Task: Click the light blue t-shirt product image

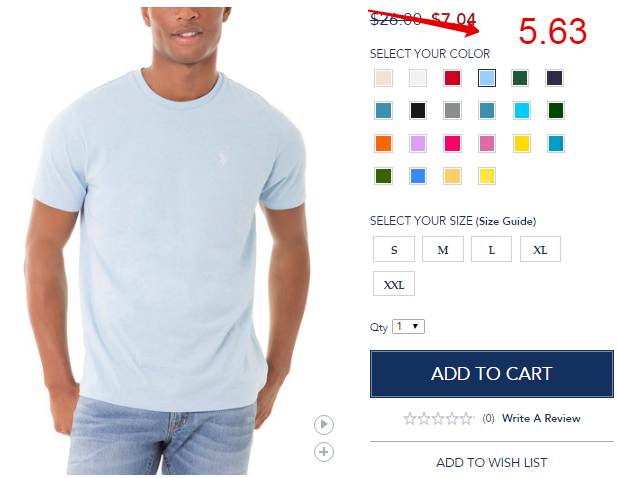Action: tap(168, 240)
